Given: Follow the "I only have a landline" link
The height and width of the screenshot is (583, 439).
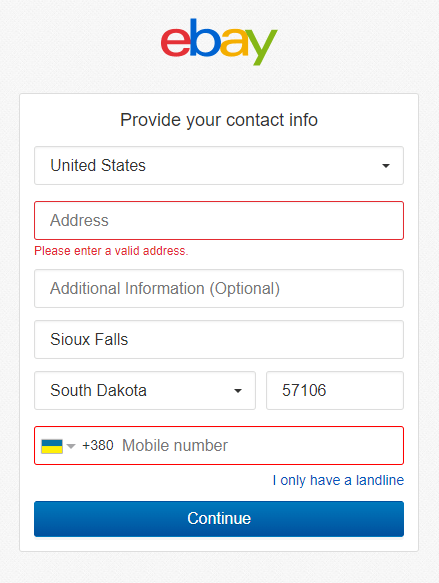Looking at the screenshot, I should (x=338, y=480).
